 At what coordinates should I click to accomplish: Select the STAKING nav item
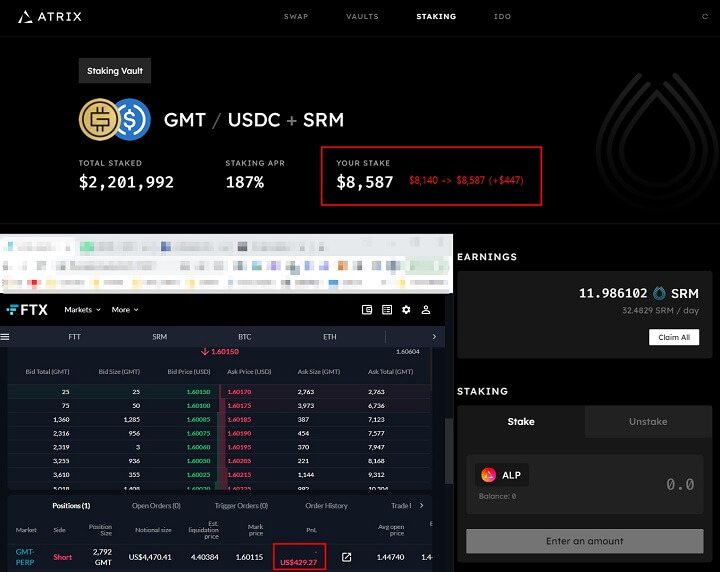pyautogui.click(x=436, y=17)
